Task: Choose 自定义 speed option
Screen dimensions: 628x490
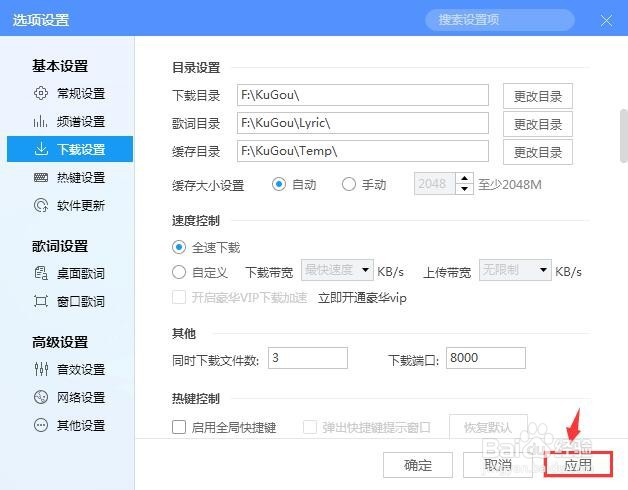Action: click(x=179, y=272)
